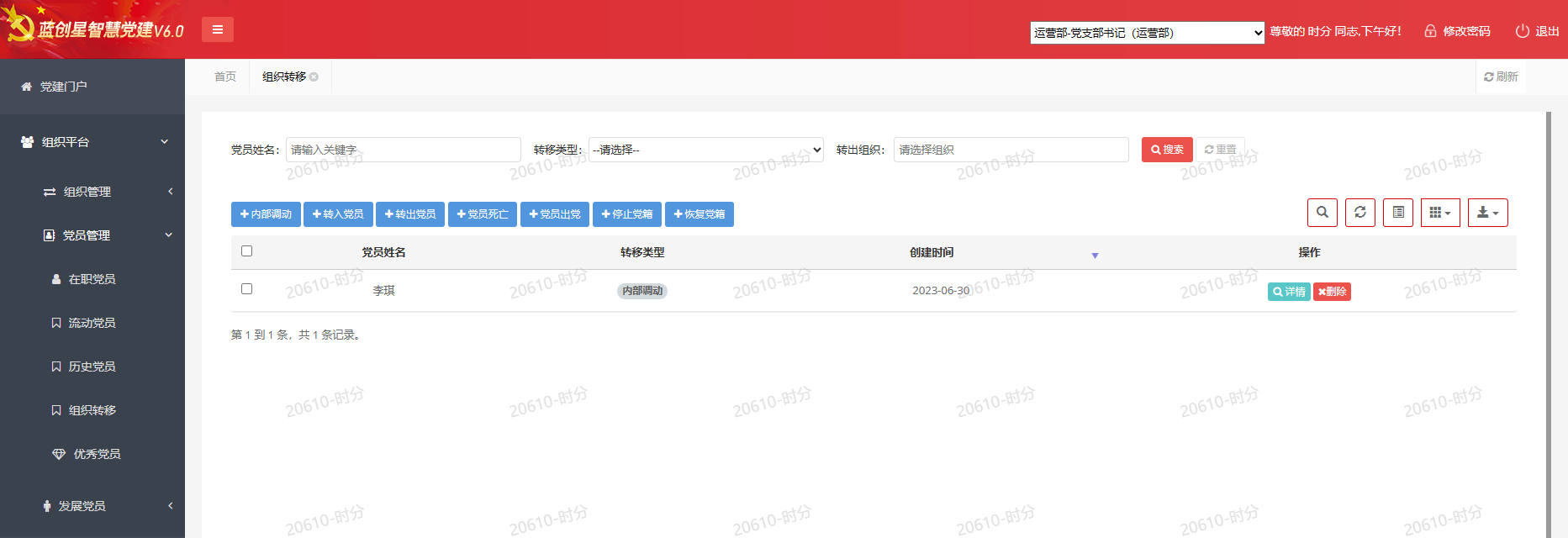Click the 组织转移 sidebar bookmark icon
This screenshot has width=1568, height=538.
56,410
